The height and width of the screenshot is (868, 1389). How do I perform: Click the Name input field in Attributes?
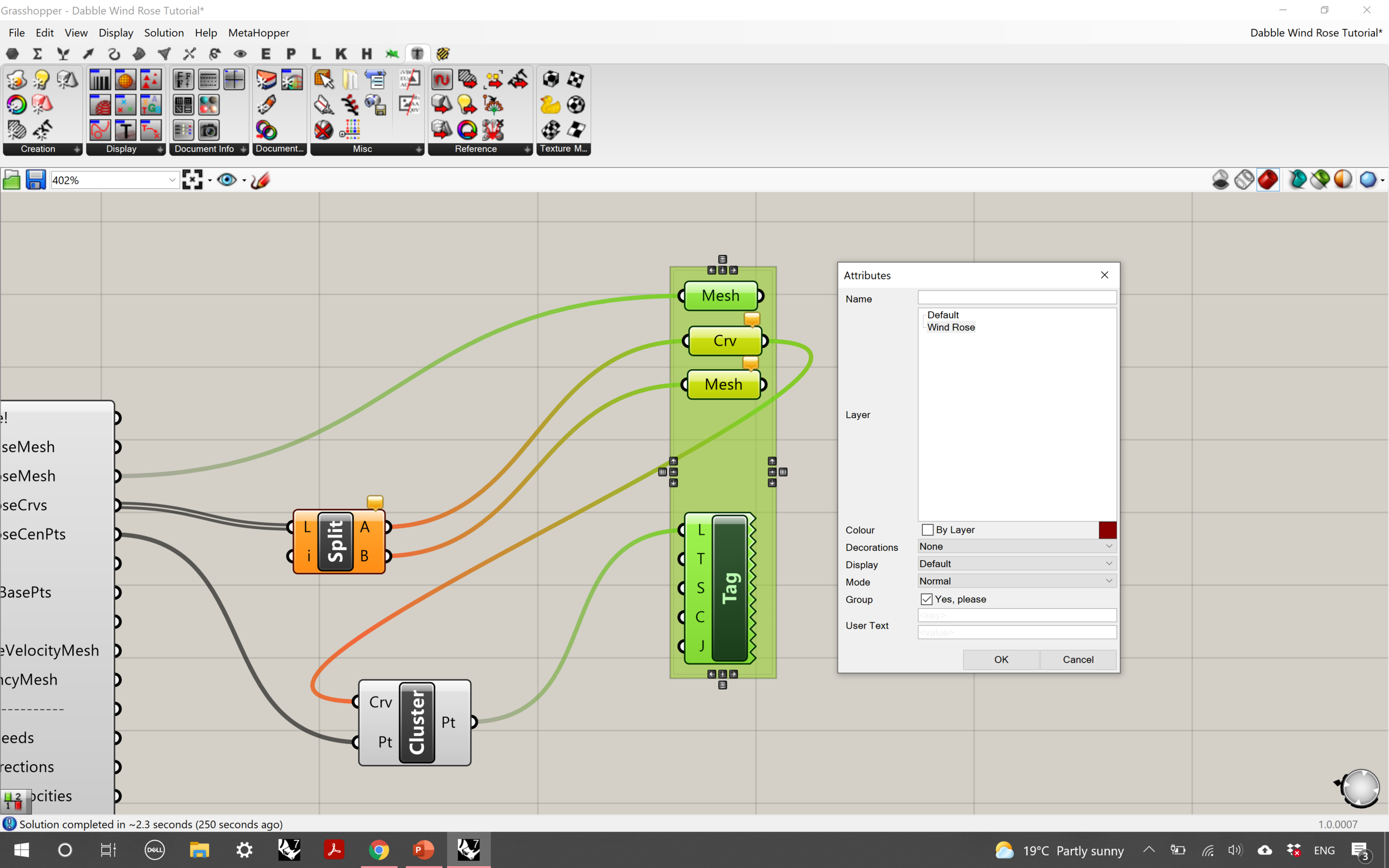click(1017, 297)
